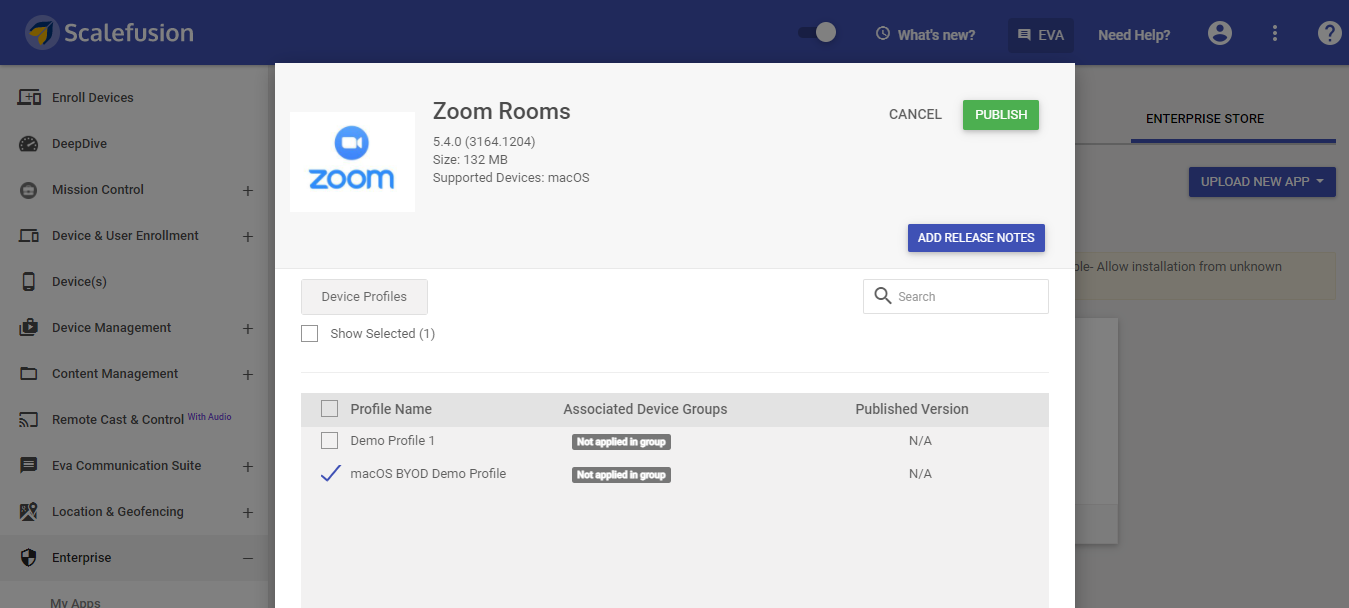Viewport: 1349px width, 608px height.
Task: Click the Supported Devices: macOS text
Action: point(511,178)
